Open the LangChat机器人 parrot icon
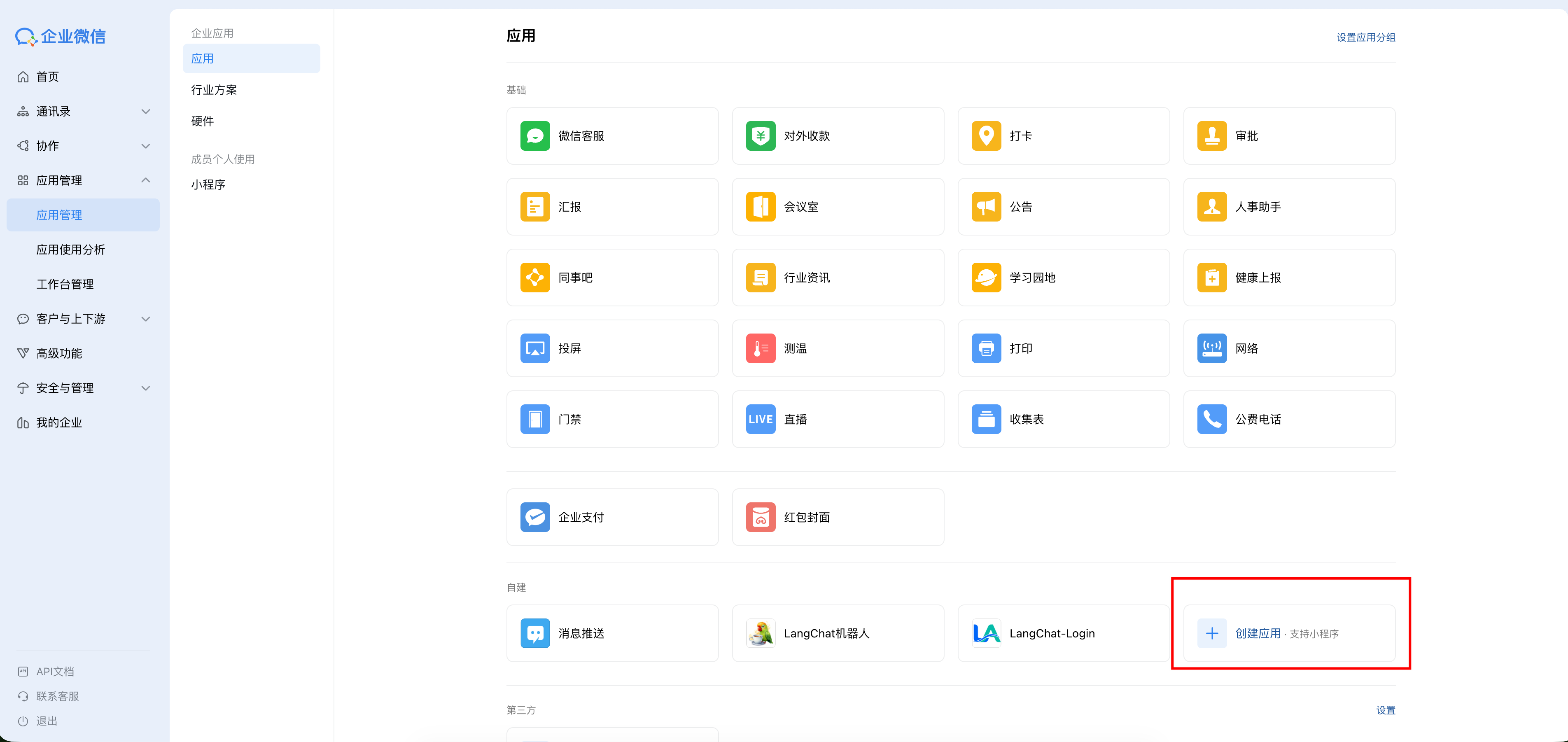The image size is (1568, 742). [760, 633]
